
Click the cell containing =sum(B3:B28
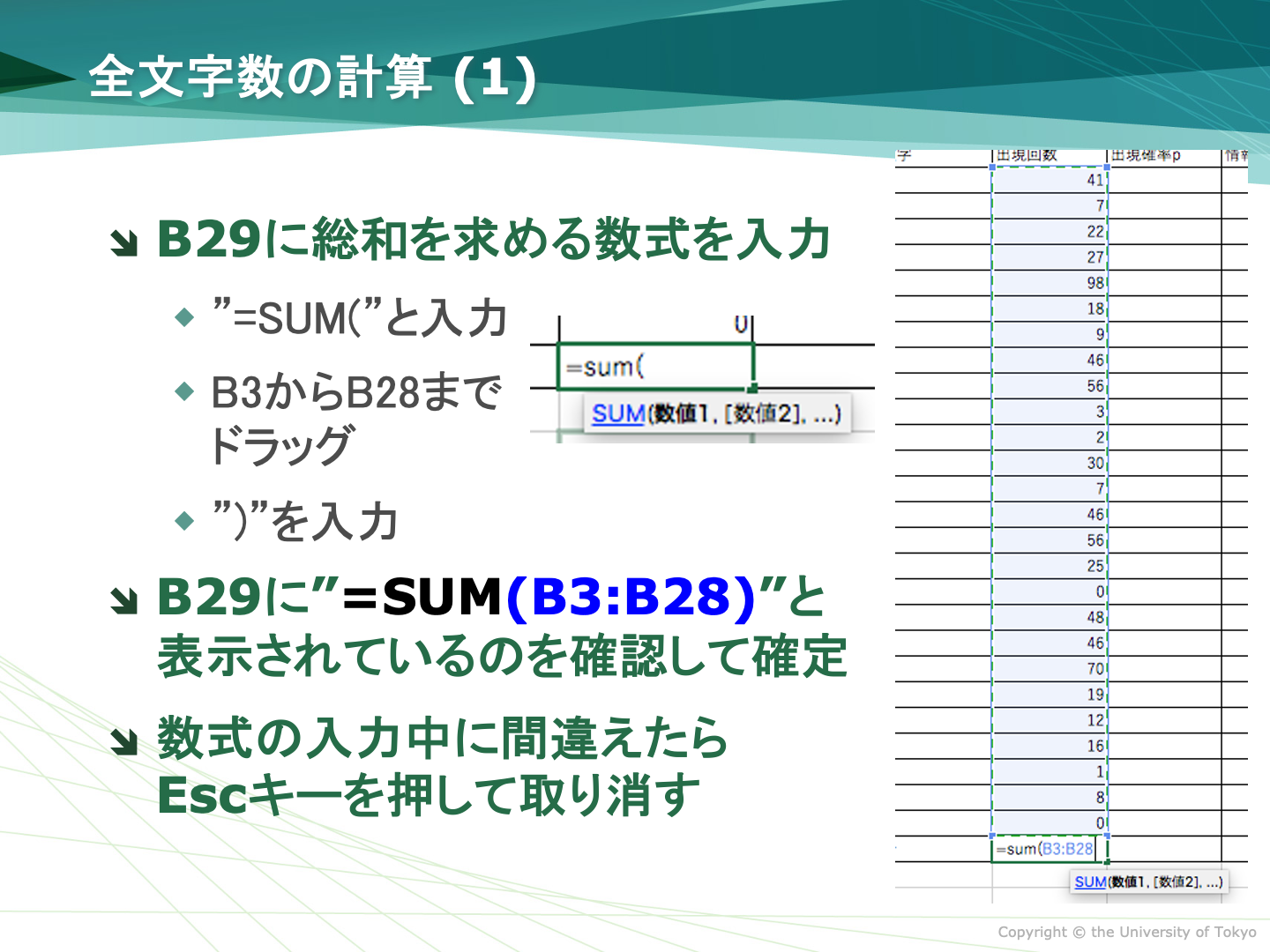tap(1048, 849)
